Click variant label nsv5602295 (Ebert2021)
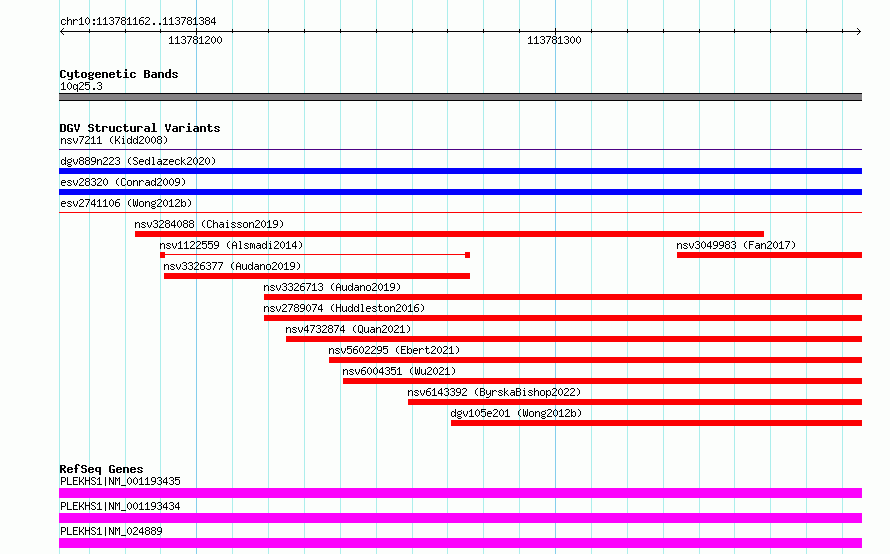Image resolution: width=890 pixels, height=554 pixels. (x=394, y=350)
